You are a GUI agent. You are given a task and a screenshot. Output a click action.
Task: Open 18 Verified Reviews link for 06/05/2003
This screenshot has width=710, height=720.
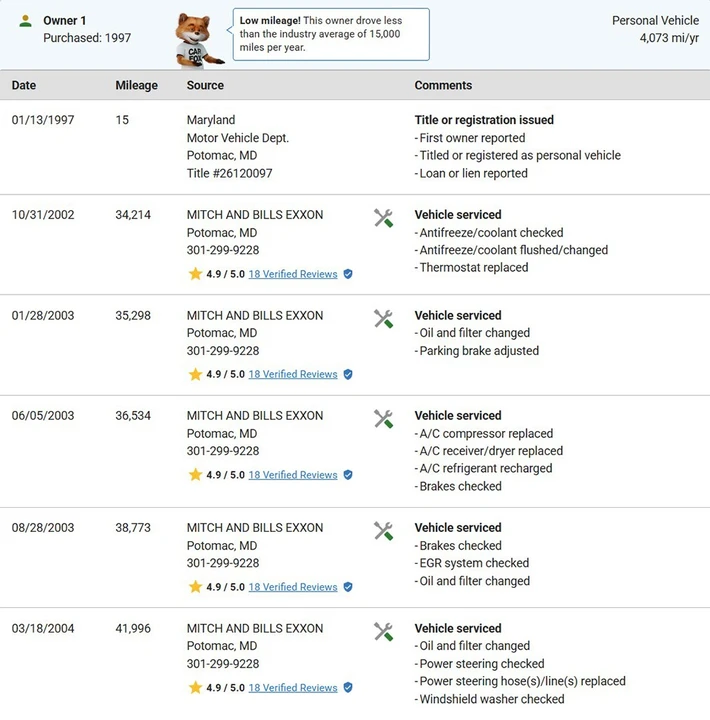coord(293,475)
